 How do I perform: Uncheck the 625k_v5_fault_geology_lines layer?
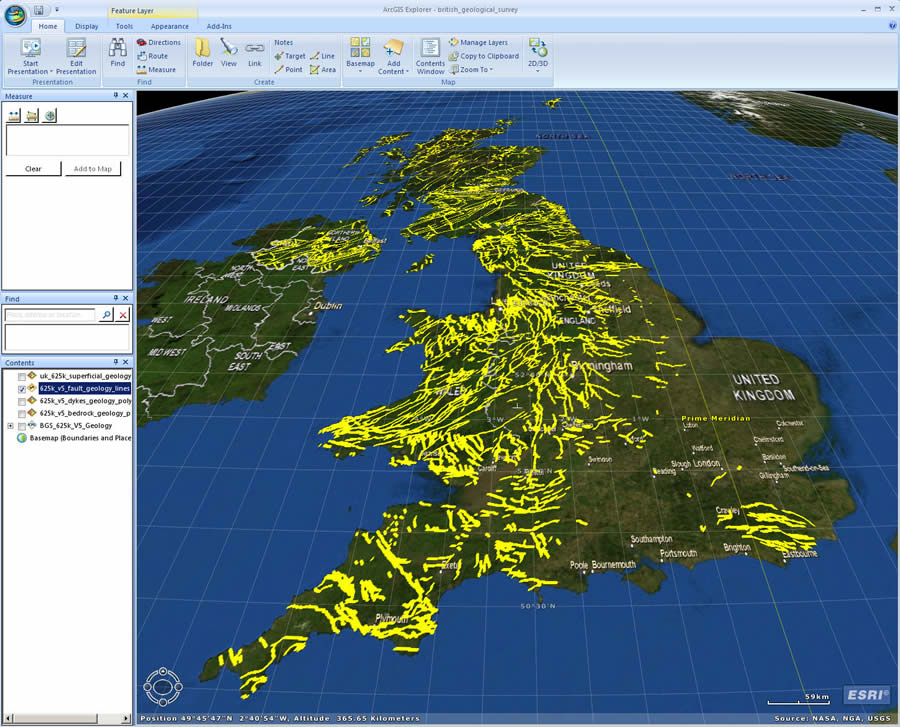point(22,388)
